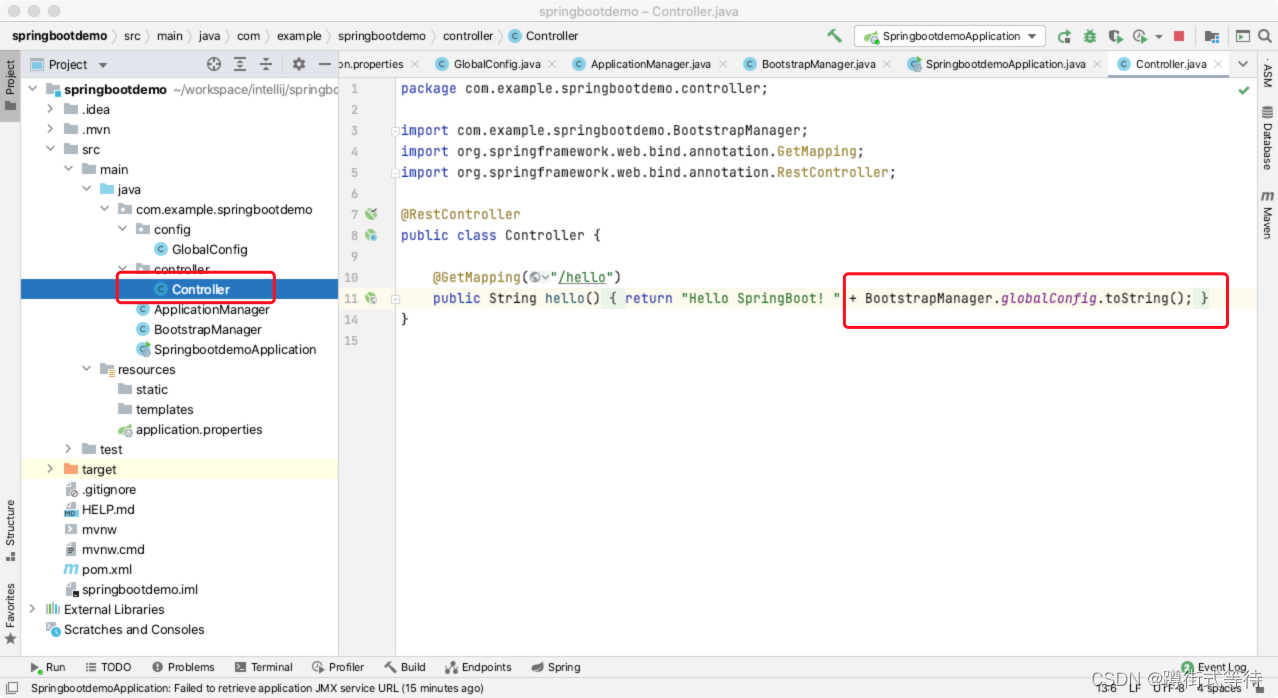Open the SpringbootdemoApplication run configuration dropdown

[x=950, y=36]
